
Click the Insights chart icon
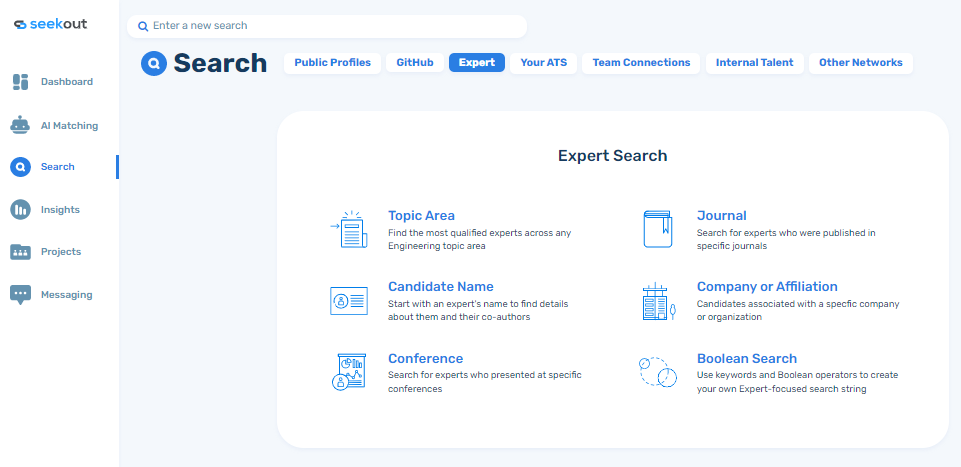click(x=20, y=210)
